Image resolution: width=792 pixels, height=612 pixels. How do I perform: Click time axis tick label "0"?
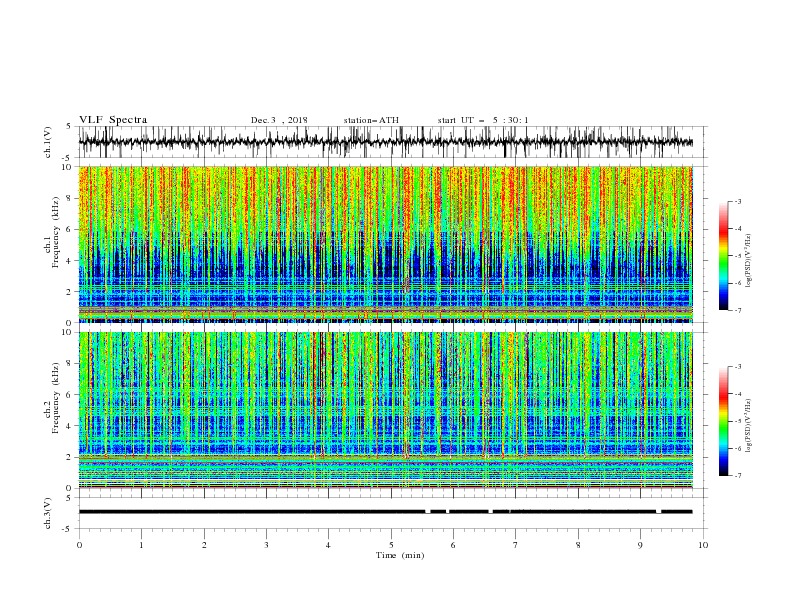79,545
